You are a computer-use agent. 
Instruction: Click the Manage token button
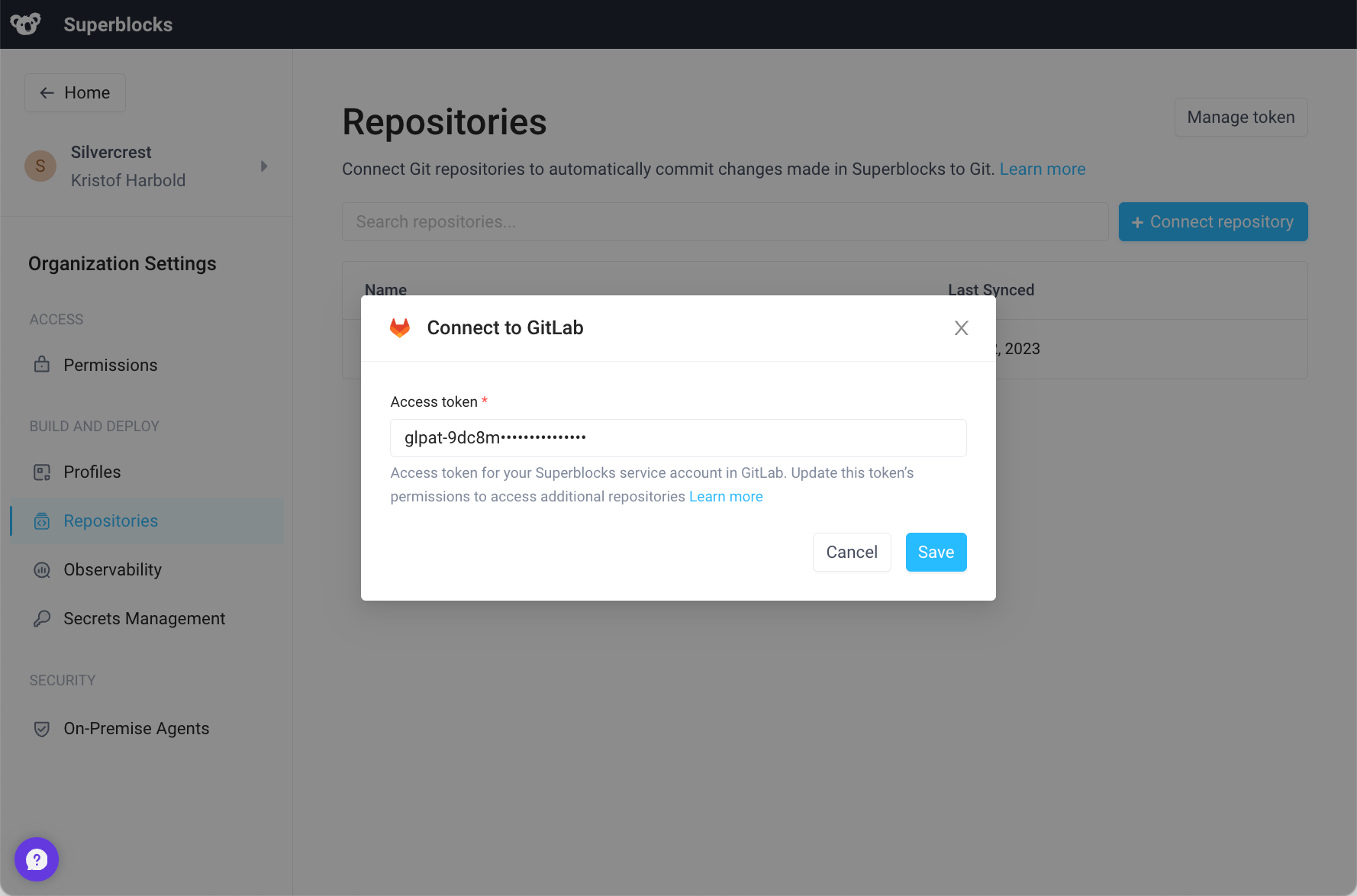tap(1240, 117)
